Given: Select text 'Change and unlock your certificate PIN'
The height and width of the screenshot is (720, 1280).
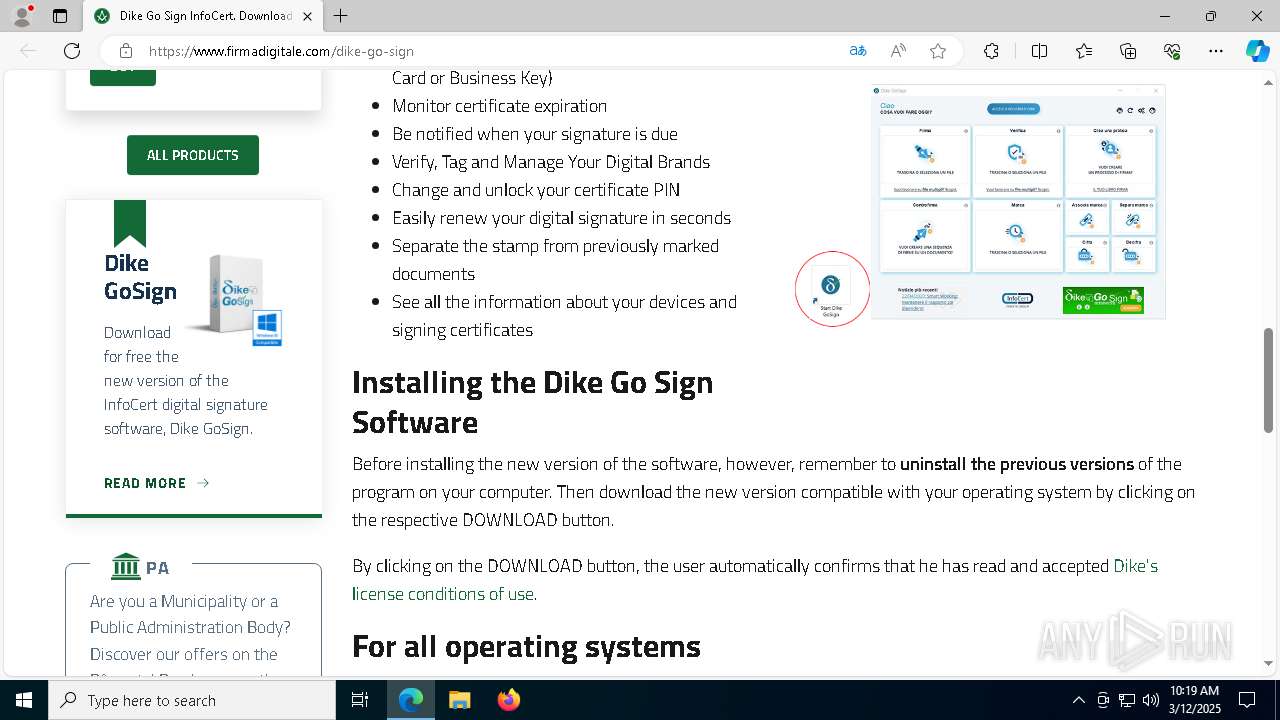Looking at the screenshot, I should point(536,190).
